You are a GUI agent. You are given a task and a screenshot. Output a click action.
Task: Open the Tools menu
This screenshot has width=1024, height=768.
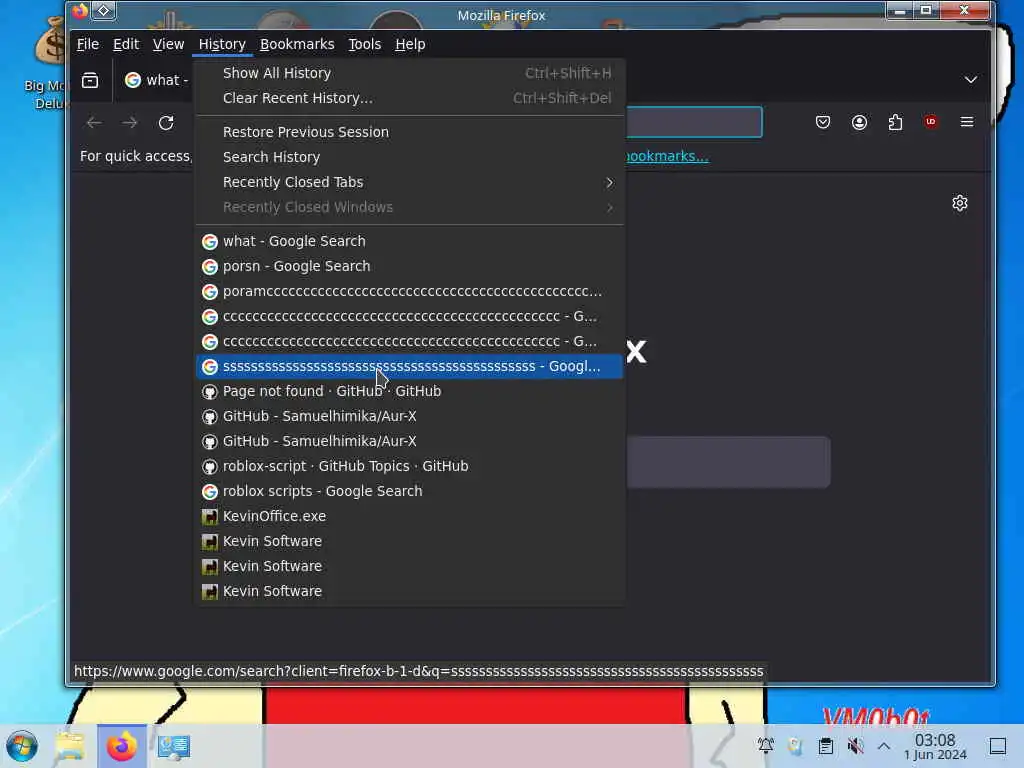point(364,44)
